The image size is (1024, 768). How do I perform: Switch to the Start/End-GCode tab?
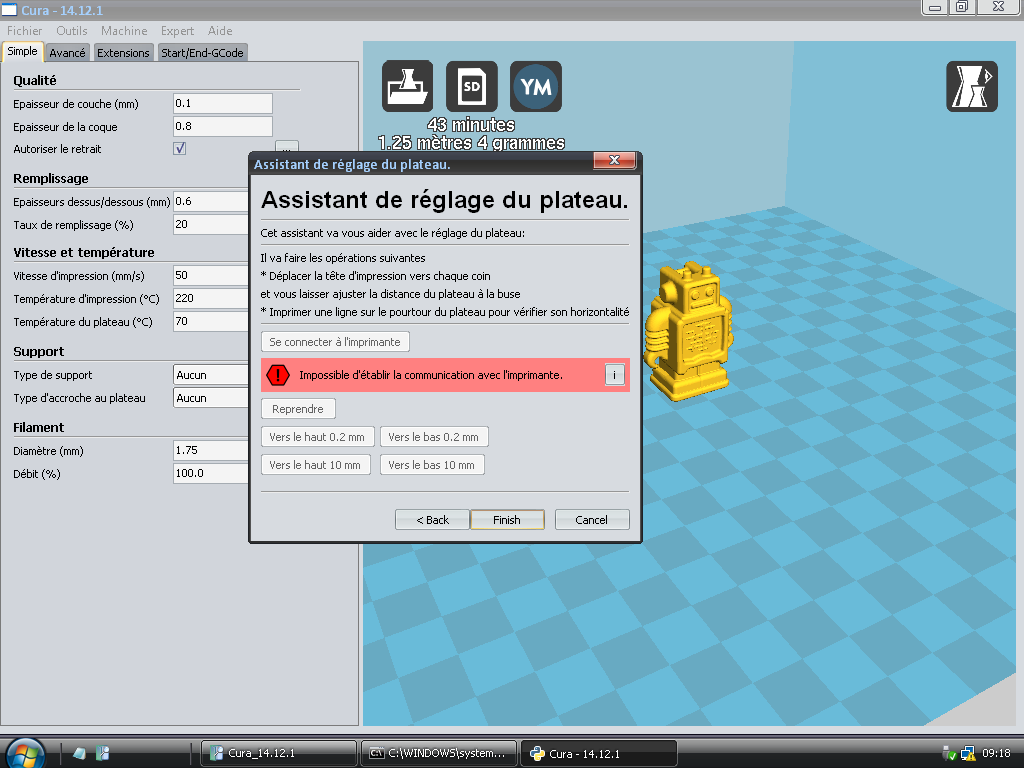[202, 53]
